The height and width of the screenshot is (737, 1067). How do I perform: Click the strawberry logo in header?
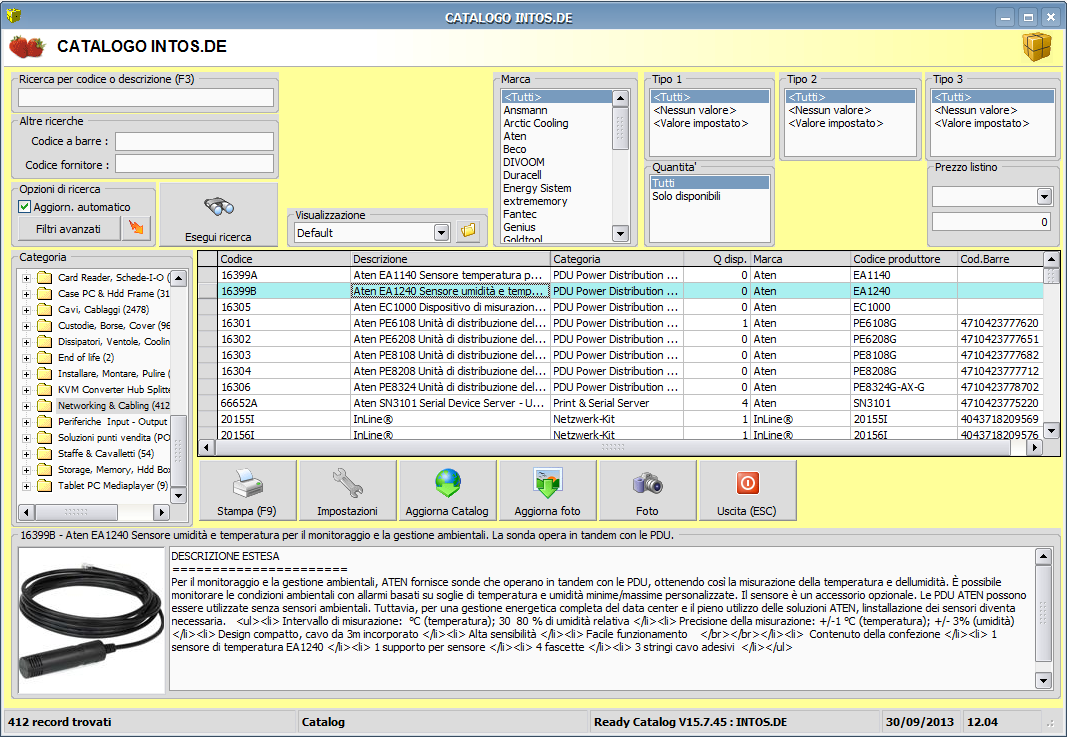[x=27, y=46]
